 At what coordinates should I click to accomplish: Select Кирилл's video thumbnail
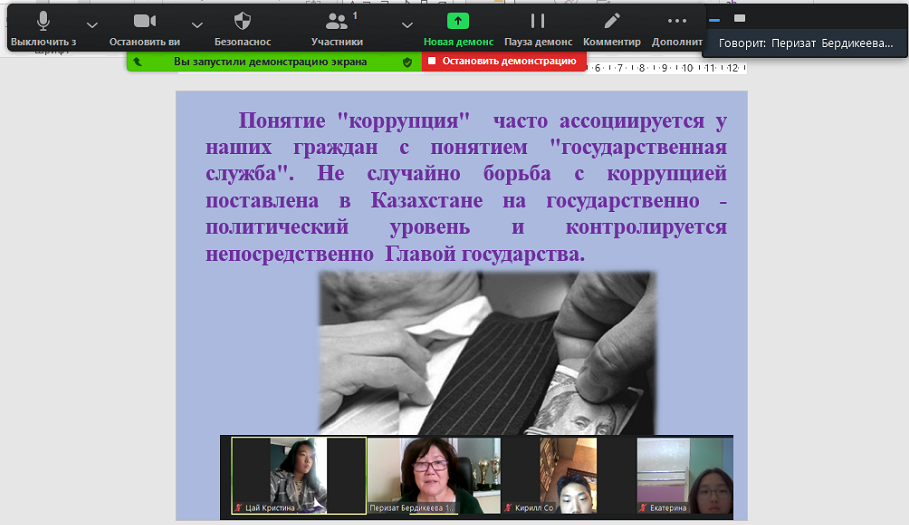(x=567, y=476)
